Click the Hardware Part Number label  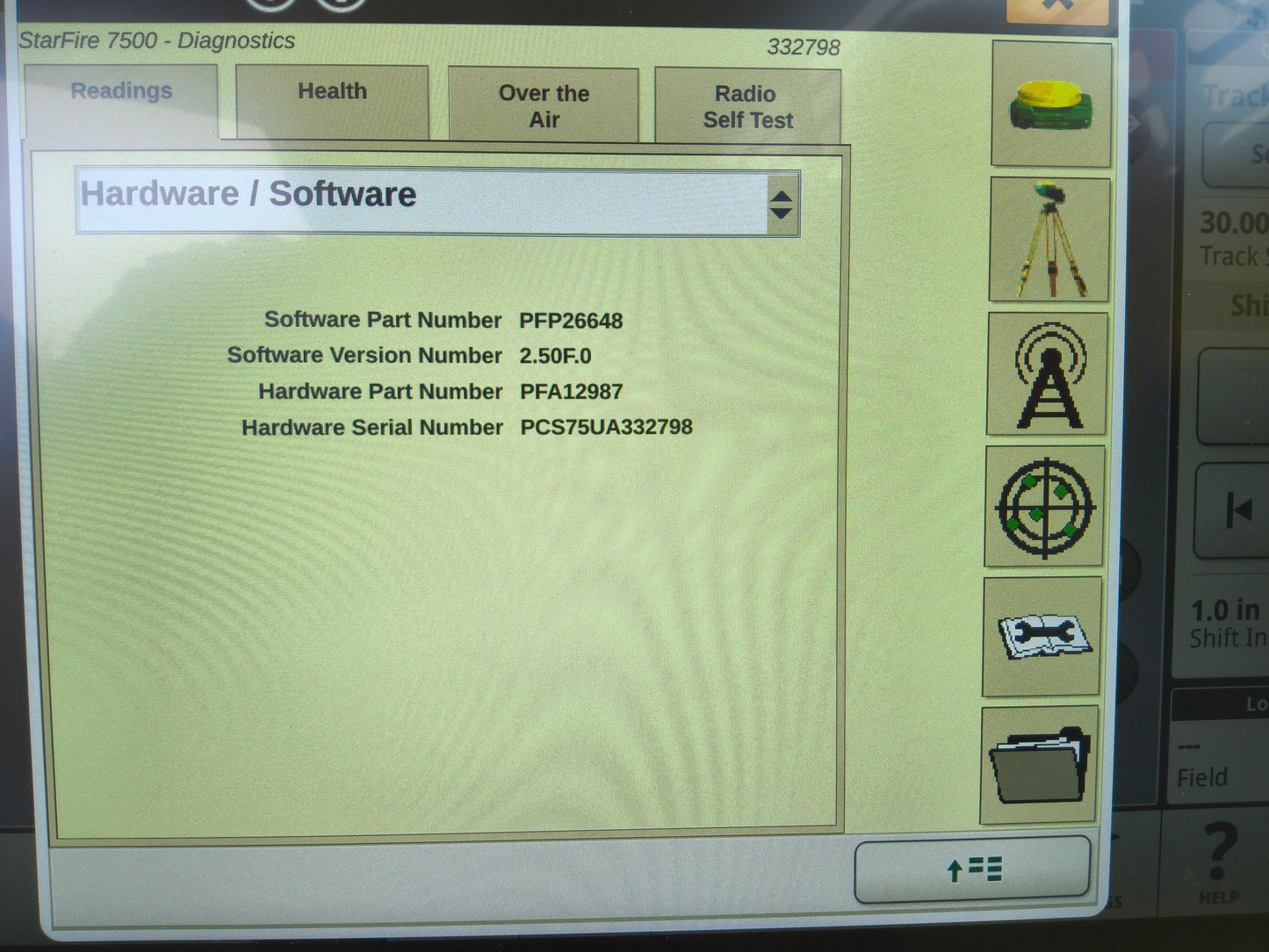(x=380, y=391)
